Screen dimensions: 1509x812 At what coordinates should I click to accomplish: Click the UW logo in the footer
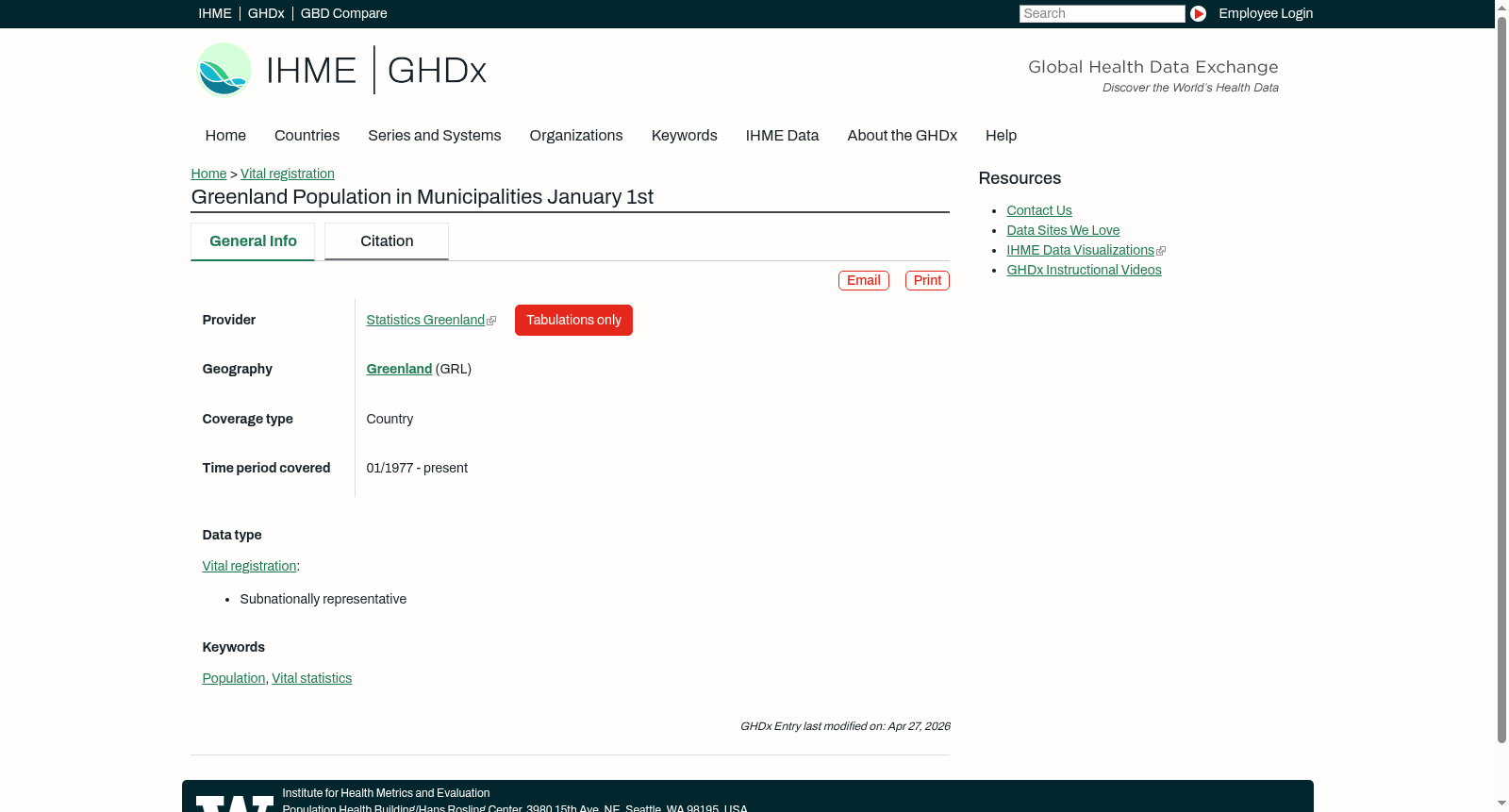point(235,804)
